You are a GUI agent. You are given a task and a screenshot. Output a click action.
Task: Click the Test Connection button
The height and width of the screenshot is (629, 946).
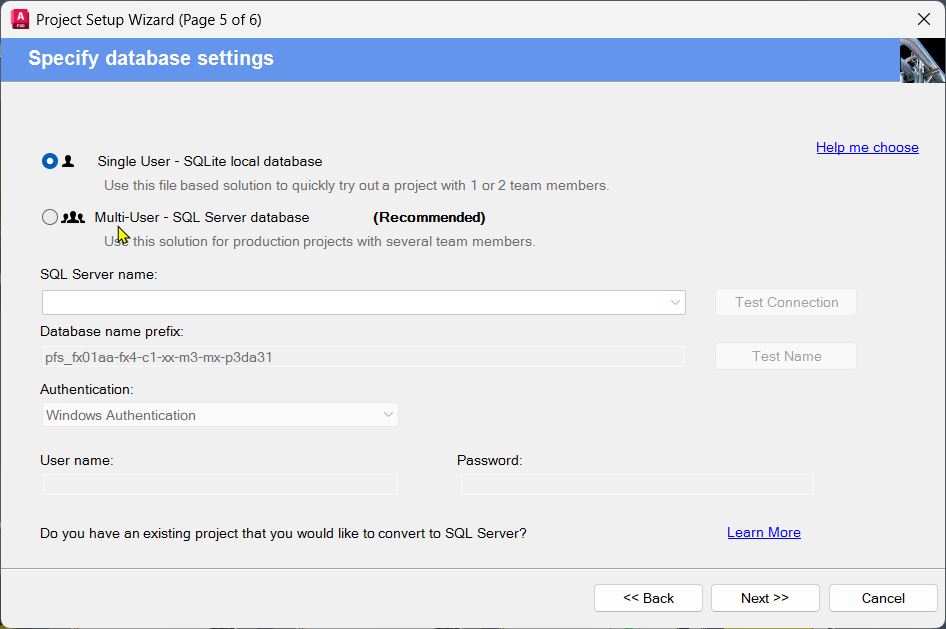pos(786,302)
